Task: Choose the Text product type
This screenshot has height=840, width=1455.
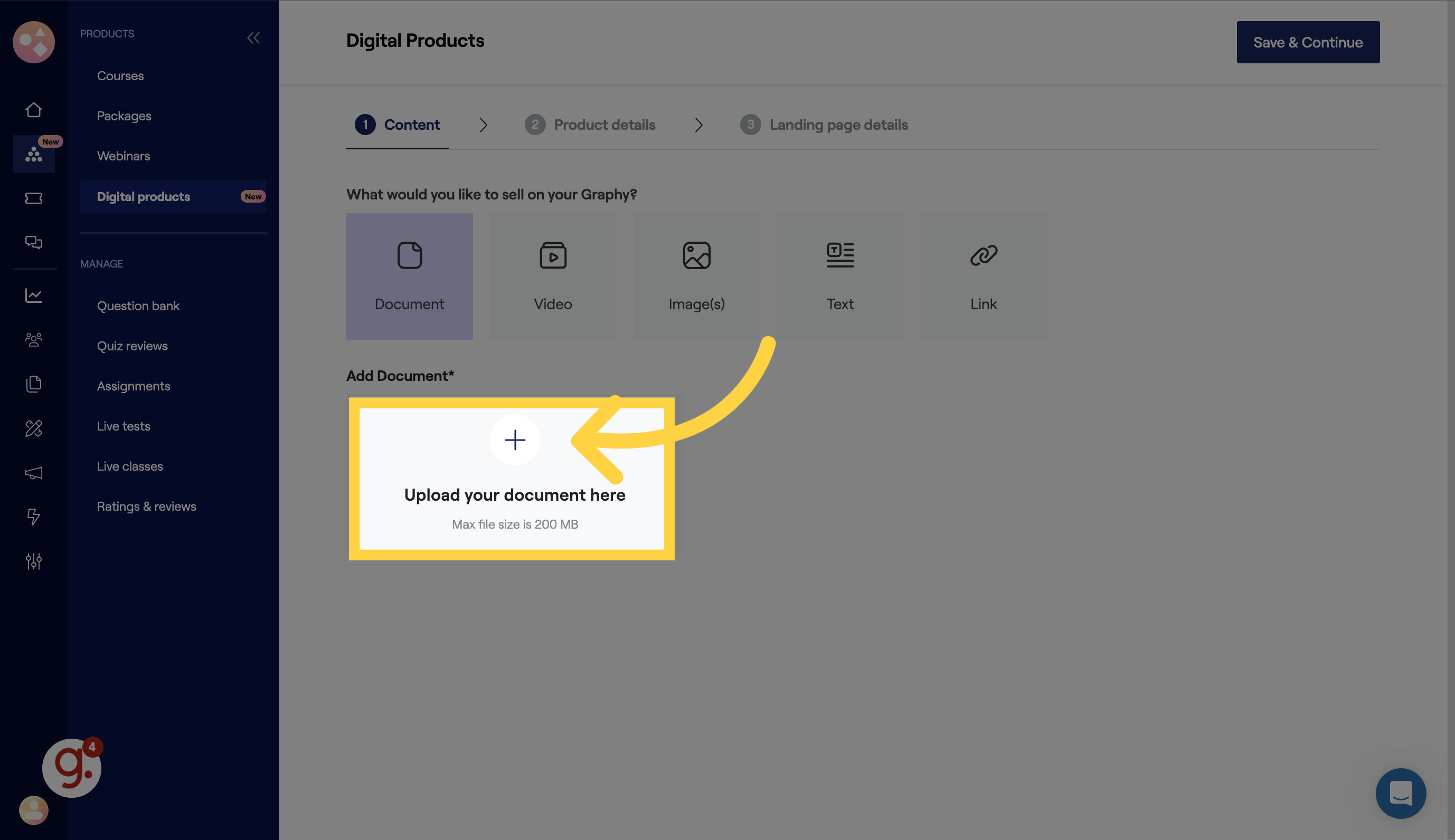Action: tap(840, 276)
